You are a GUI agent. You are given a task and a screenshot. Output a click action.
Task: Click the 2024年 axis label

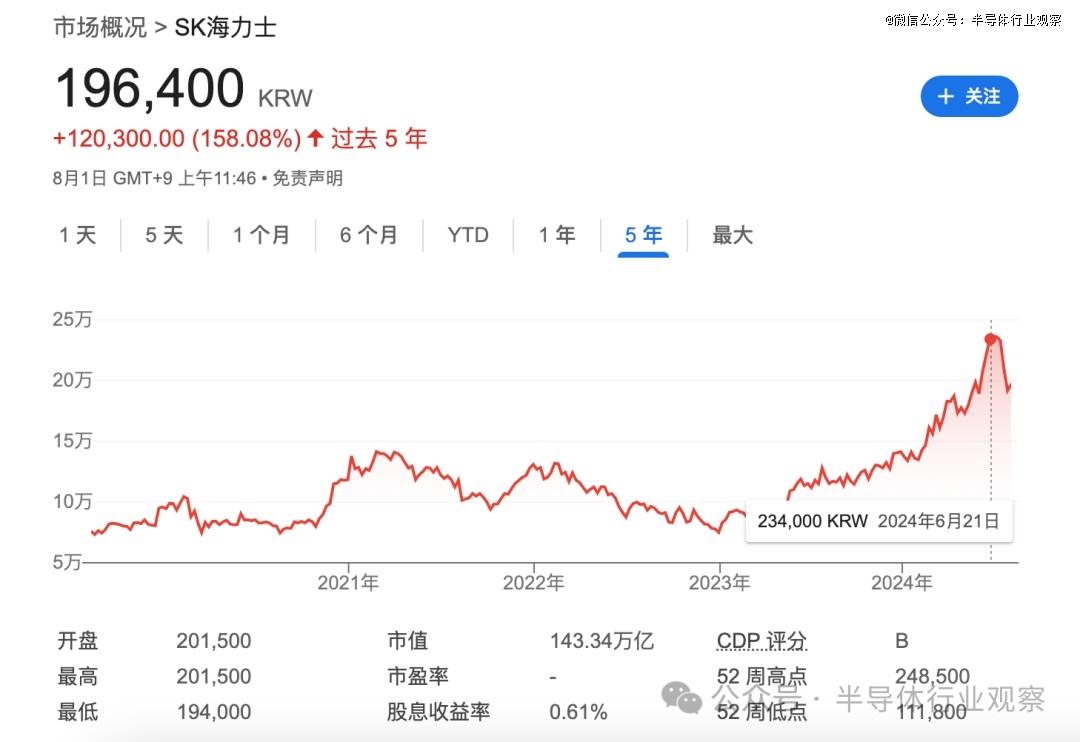(x=902, y=583)
